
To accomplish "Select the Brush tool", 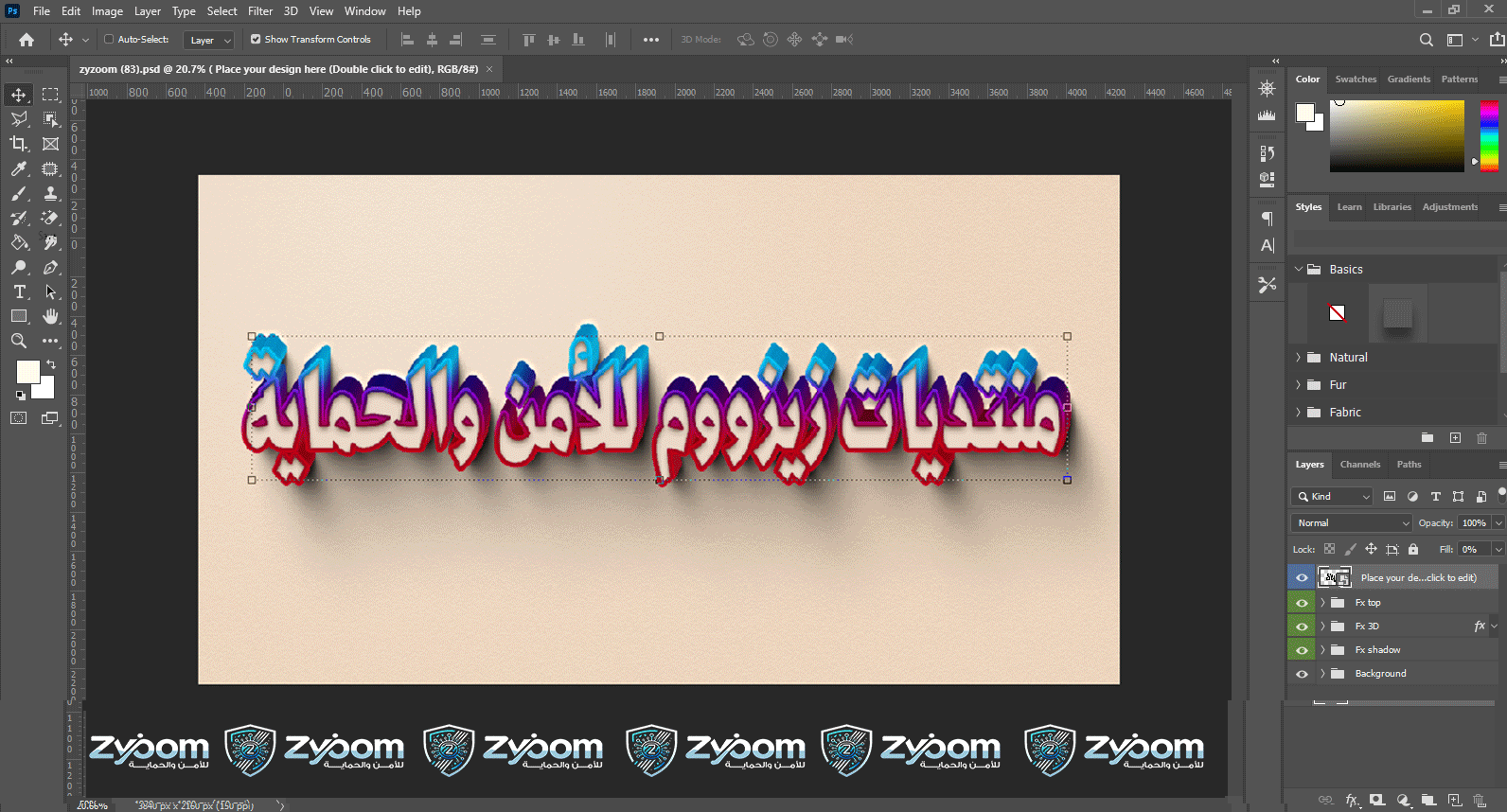I will (x=19, y=193).
